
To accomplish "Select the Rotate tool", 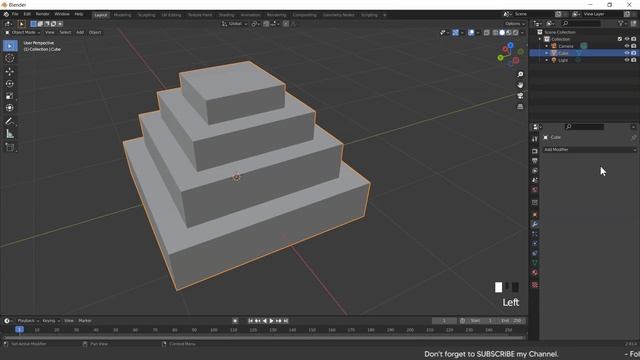I will click(10, 84).
